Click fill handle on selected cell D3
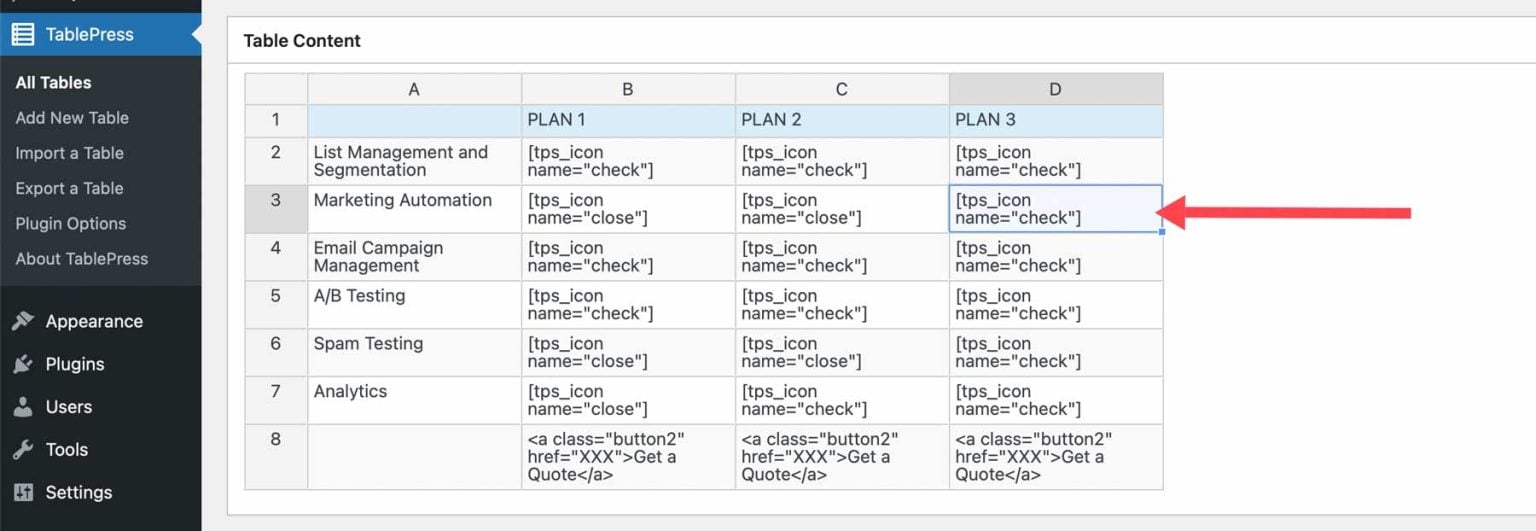 point(1162,232)
